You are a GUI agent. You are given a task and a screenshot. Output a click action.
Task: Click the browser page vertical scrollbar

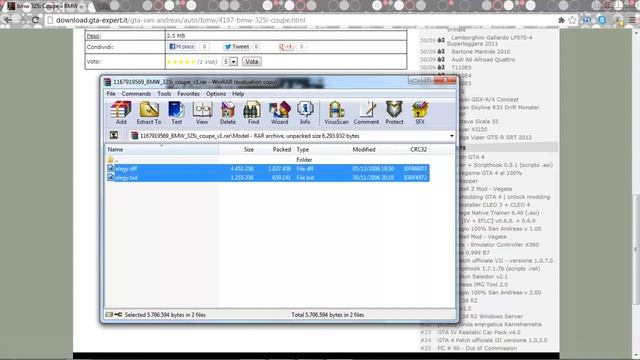coord(636,249)
